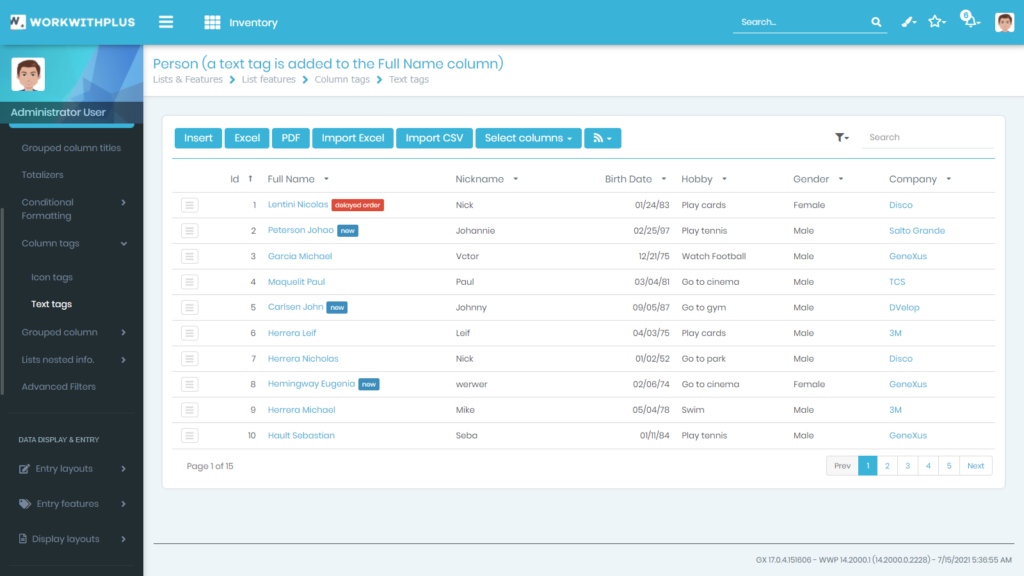Click the Import Excel button

[353, 138]
